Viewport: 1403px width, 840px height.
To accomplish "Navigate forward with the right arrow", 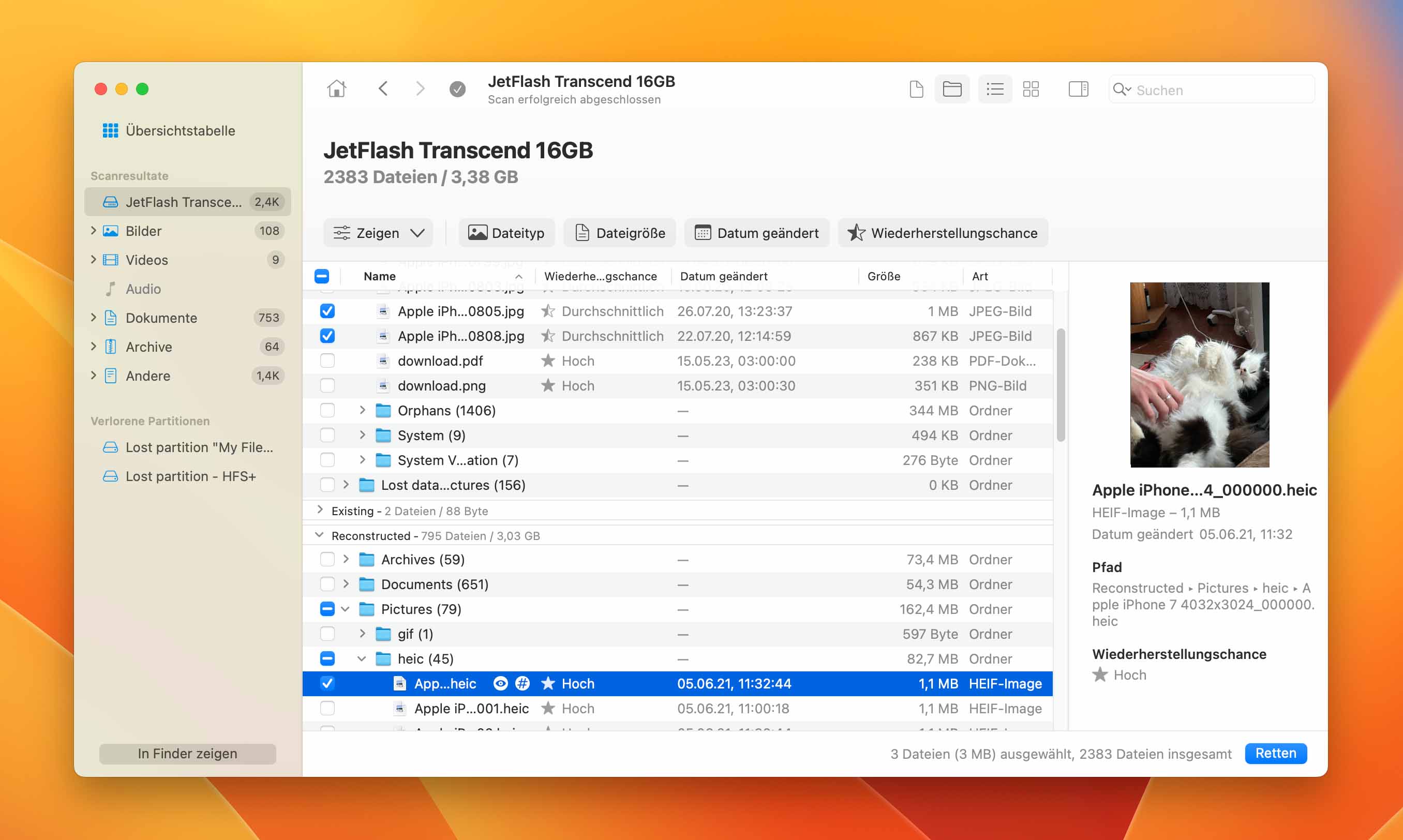I will [x=420, y=89].
